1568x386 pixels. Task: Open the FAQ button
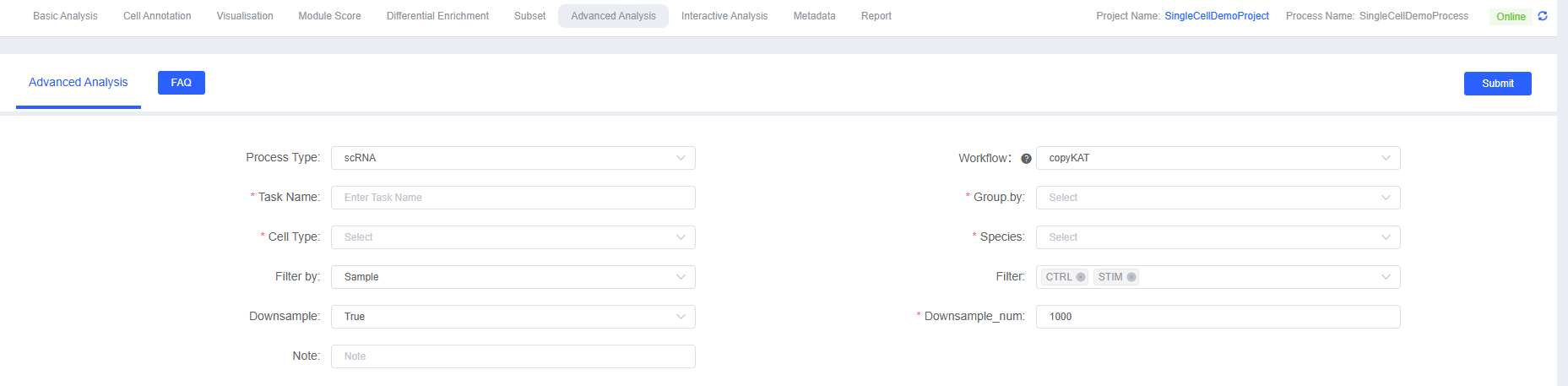tap(181, 83)
